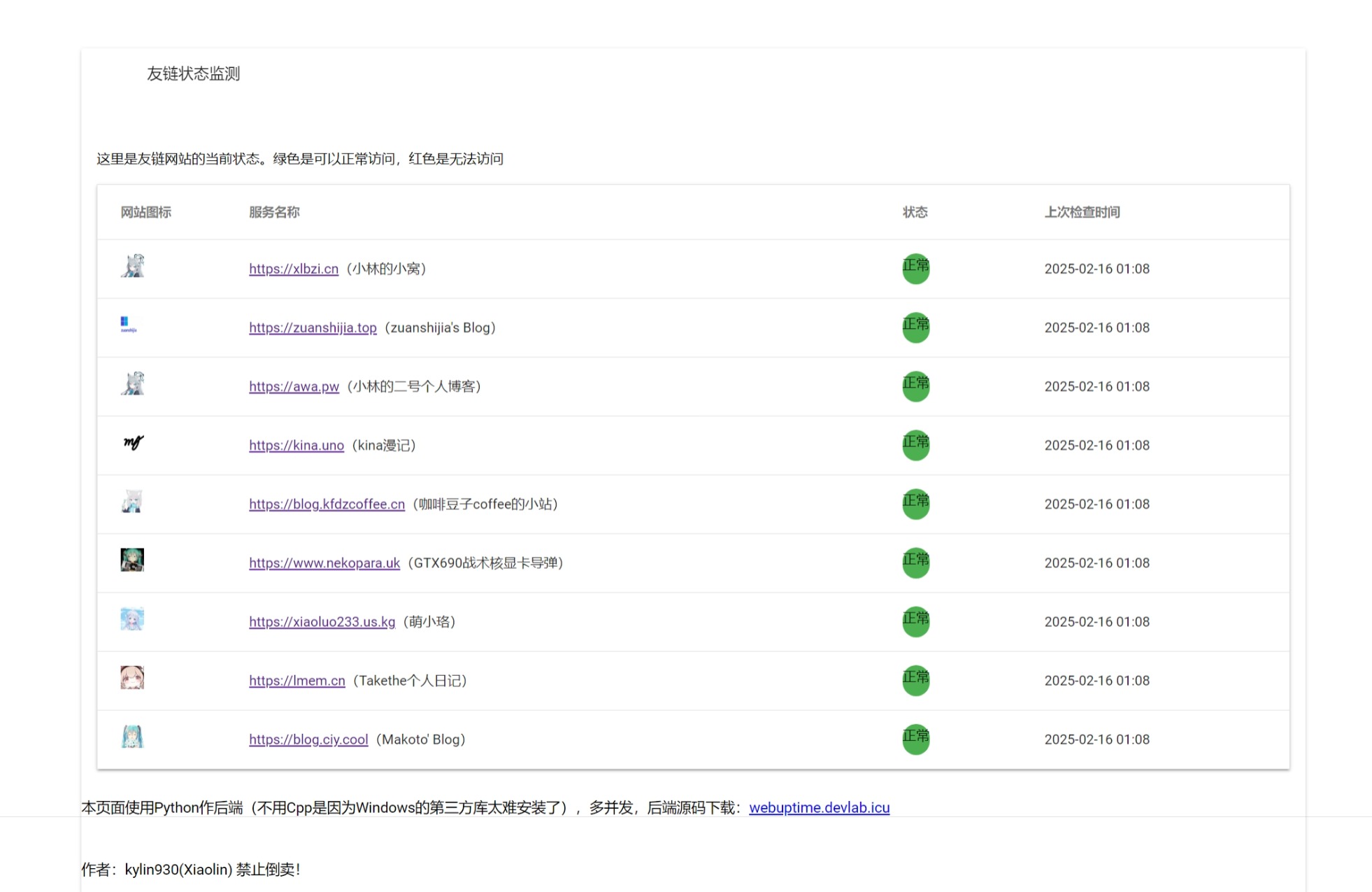The image size is (1372, 892).
Task: Open the https://zuanshijia.top link
Action: [313, 327]
